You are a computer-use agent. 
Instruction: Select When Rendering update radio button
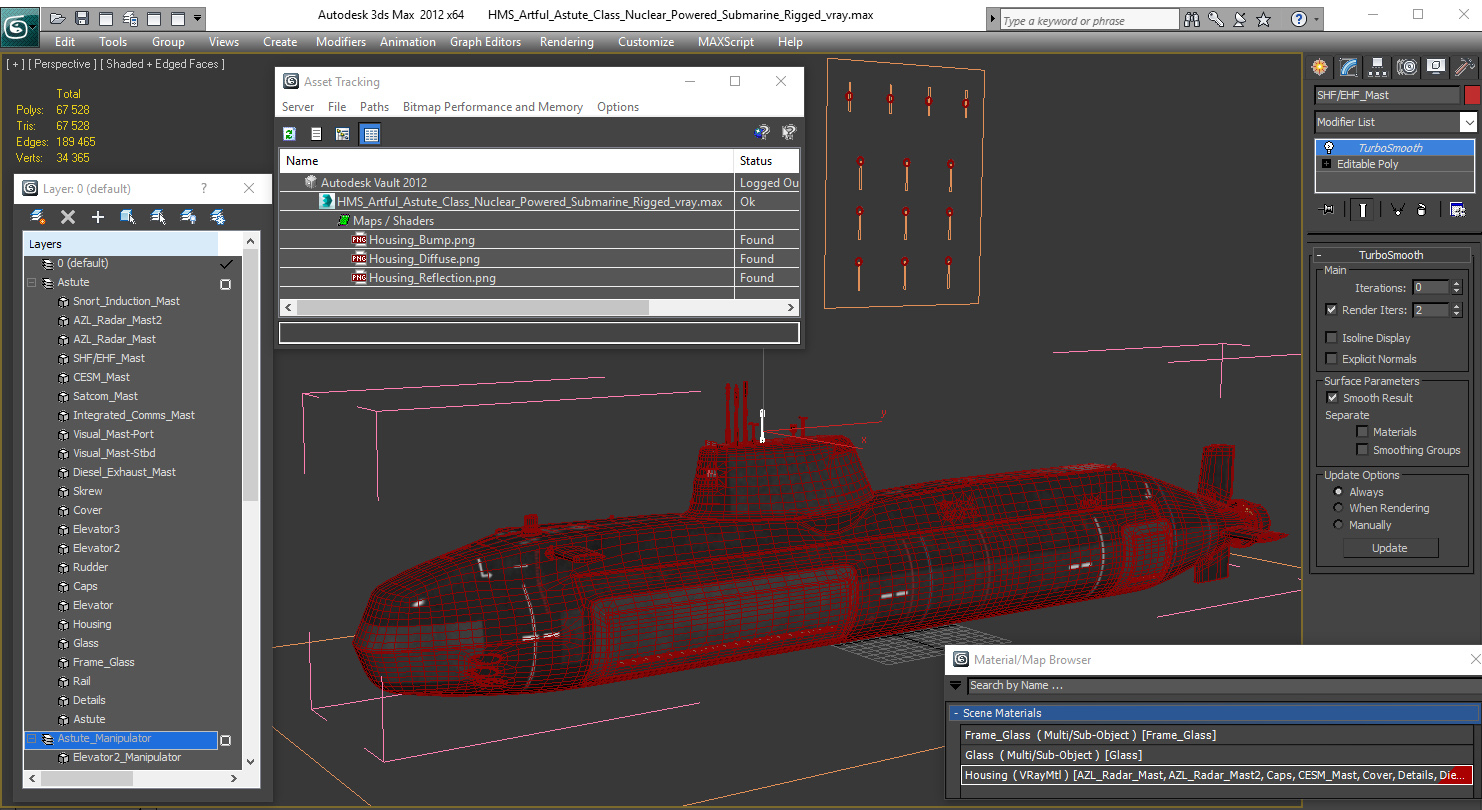tap(1339, 508)
